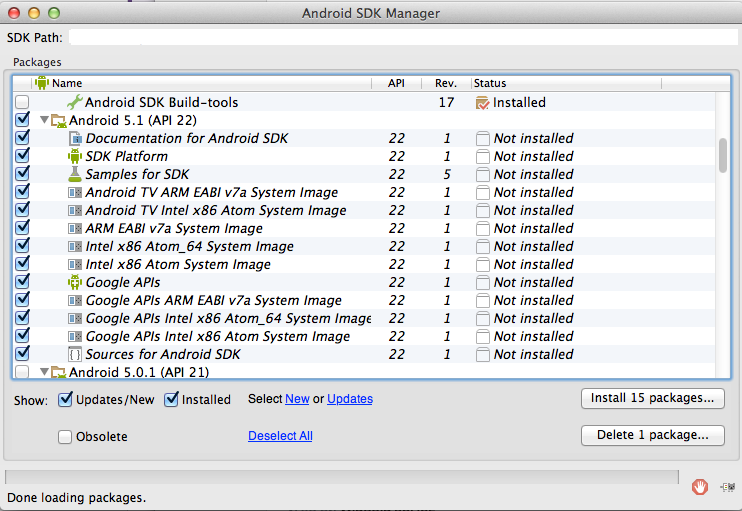Click the Not installed status icon for Google APIs
Image resolution: width=742 pixels, height=511 pixels.
pos(483,282)
